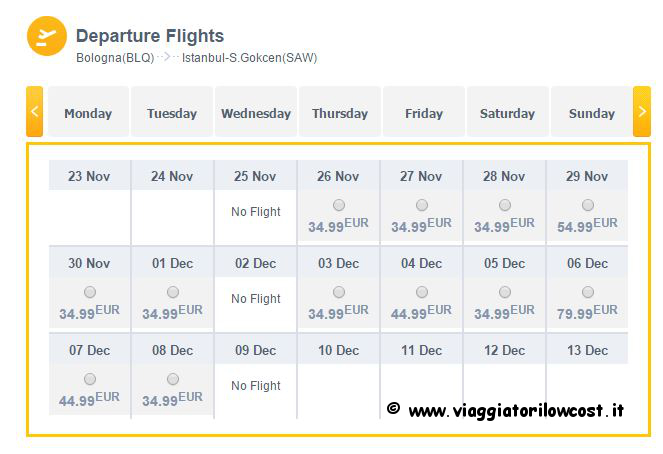Select the 29 Nov 54.99 EUR flight
This screenshot has width=663, height=454.
coord(588,205)
